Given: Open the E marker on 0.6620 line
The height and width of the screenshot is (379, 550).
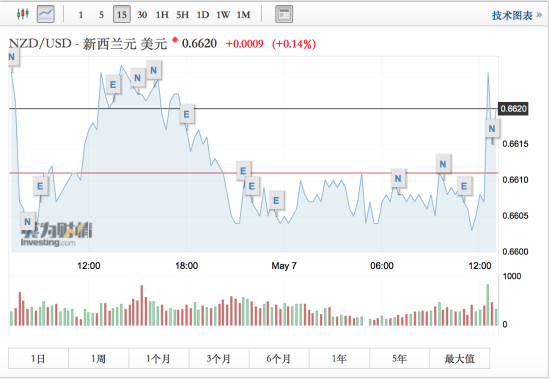Looking at the screenshot, I should 187,114.
